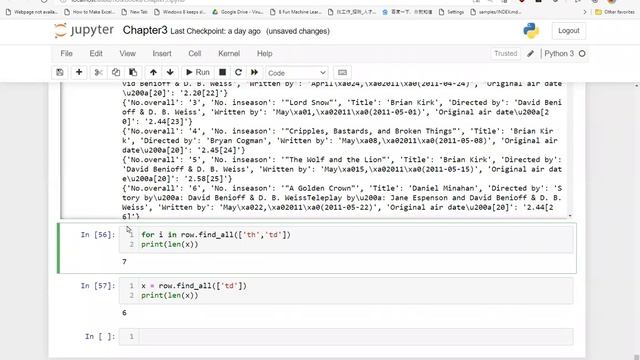640x360 pixels.
Task: Open the Cell menu
Action: [x=195, y=53]
